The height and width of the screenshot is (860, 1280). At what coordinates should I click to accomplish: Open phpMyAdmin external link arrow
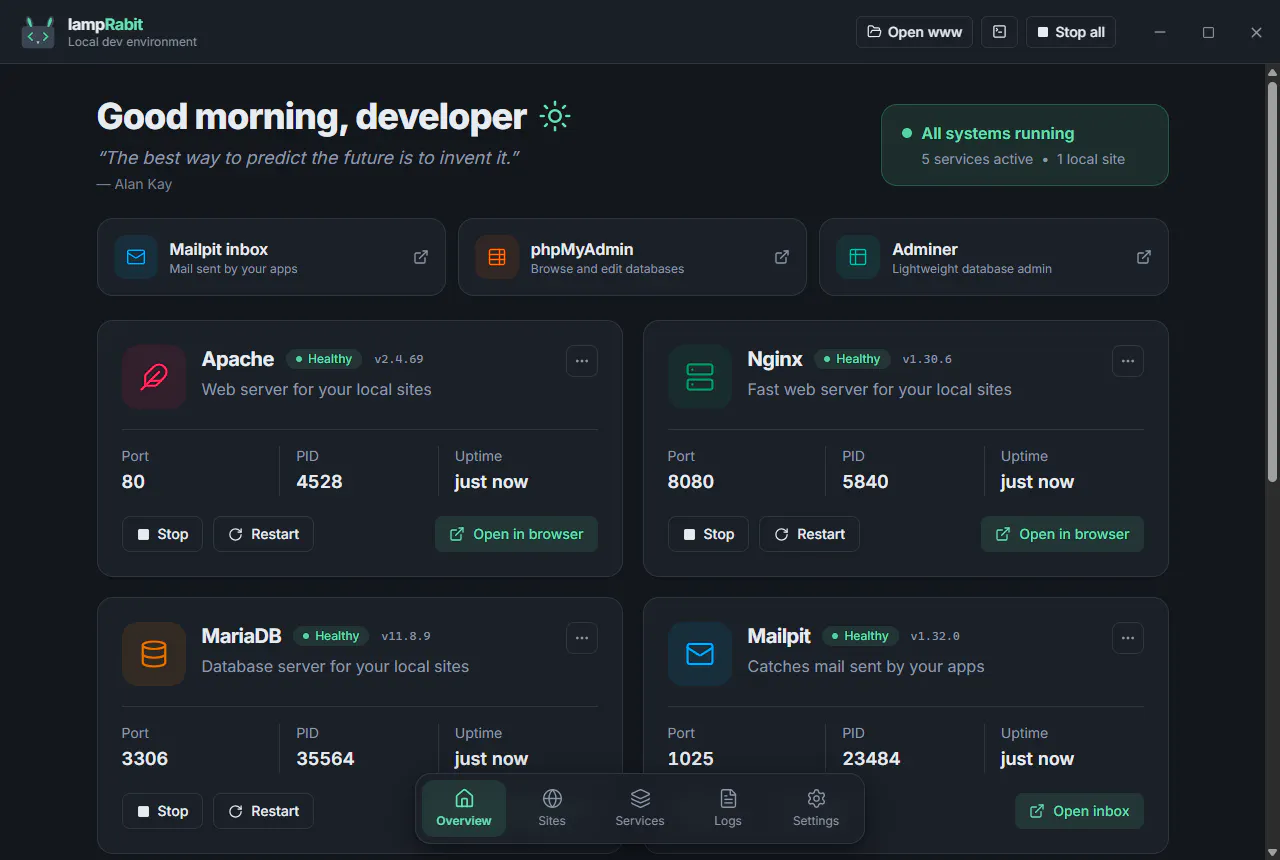(x=782, y=257)
